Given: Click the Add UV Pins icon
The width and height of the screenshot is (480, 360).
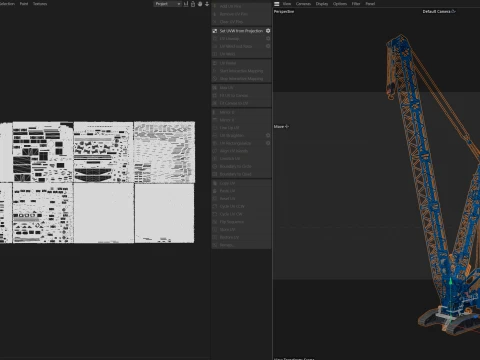Looking at the screenshot, I should (215, 6).
